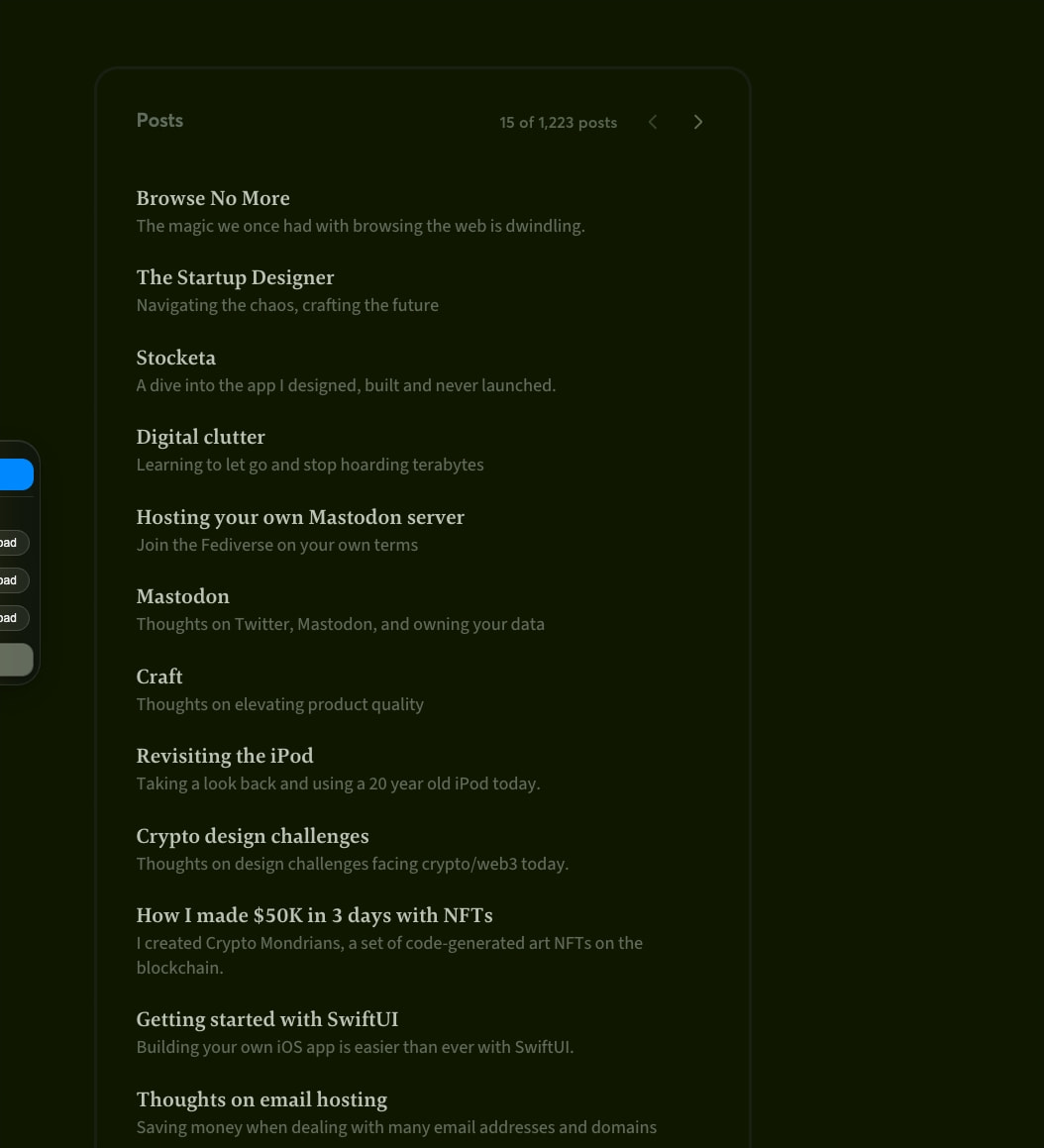The width and height of the screenshot is (1044, 1148).
Task: Click the Posts heading
Action: pyautogui.click(x=159, y=120)
